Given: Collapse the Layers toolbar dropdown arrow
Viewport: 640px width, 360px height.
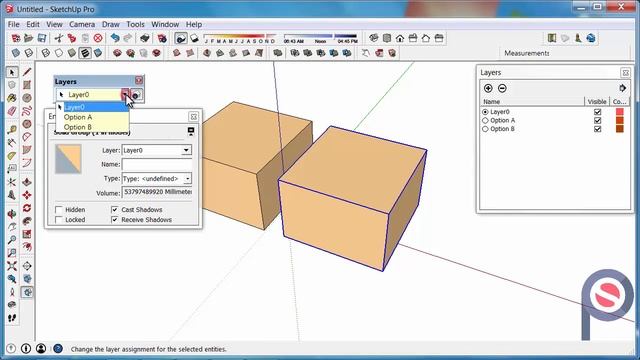Looking at the screenshot, I should tap(125, 95).
